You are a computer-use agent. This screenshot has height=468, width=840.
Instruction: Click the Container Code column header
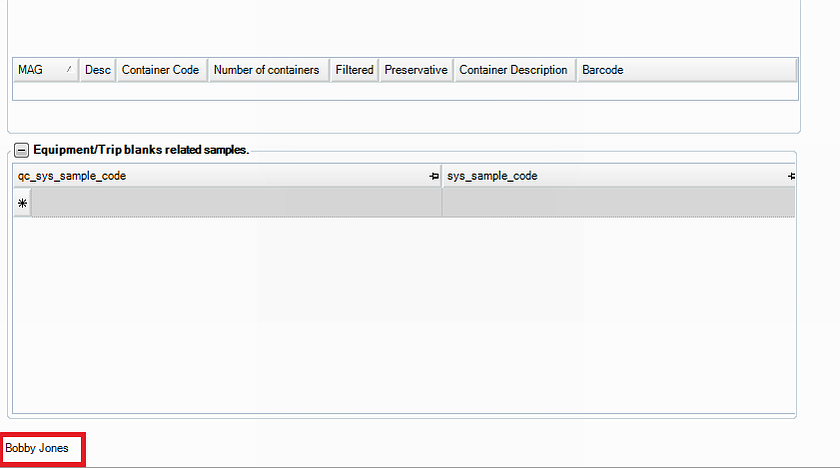click(160, 70)
